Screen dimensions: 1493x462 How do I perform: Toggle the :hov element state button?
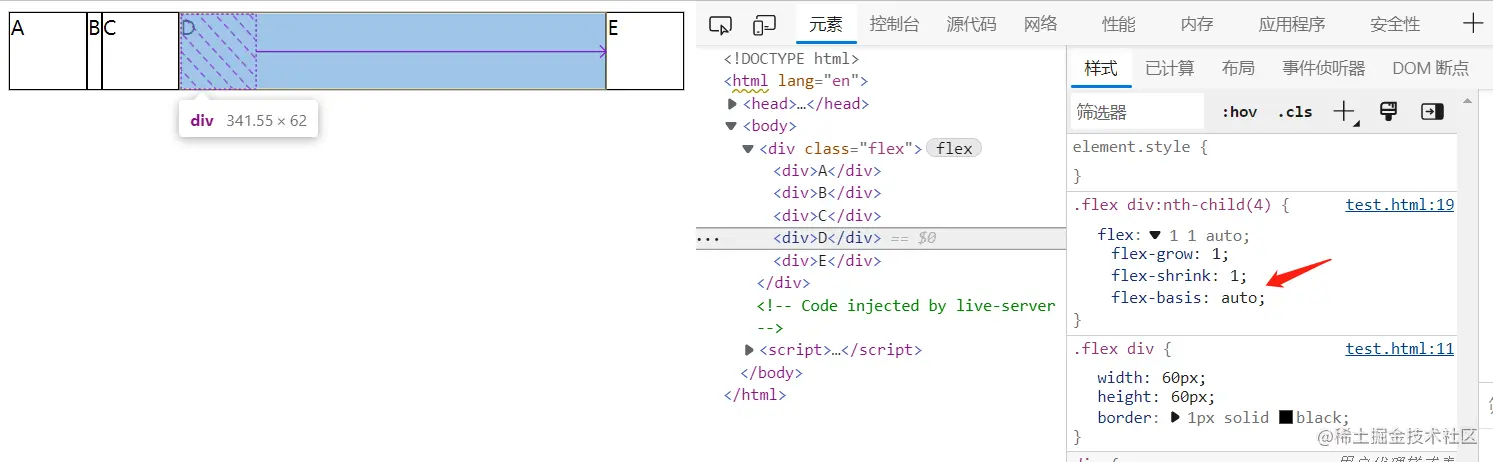[x=1239, y=112]
